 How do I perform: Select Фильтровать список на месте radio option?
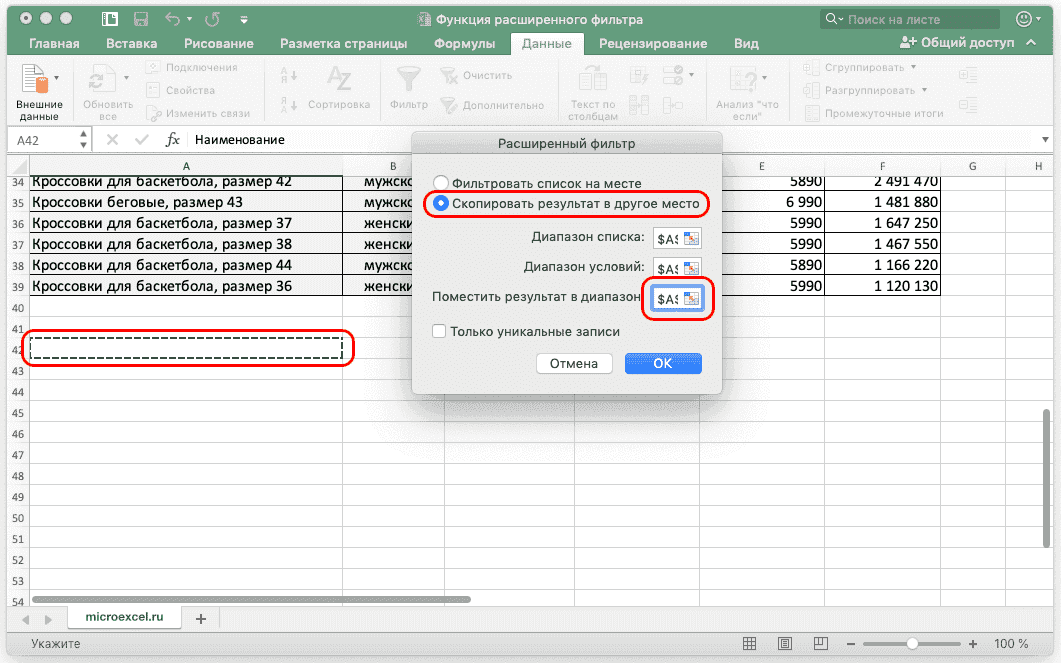(441, 183)
